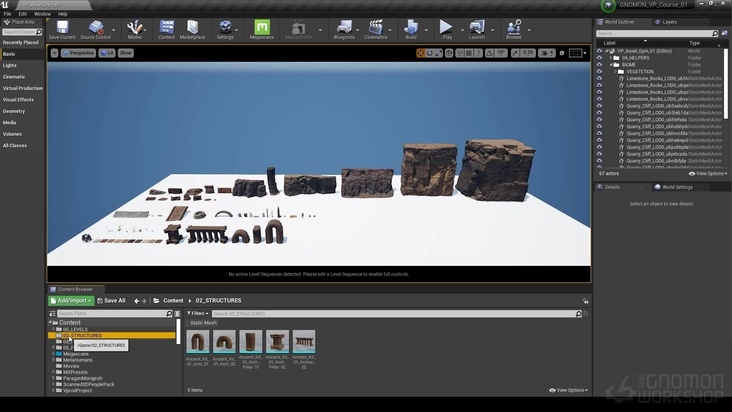Open the viewport layout grid dropdown
The image size is (732, 412).
click(x=577, y=53)
